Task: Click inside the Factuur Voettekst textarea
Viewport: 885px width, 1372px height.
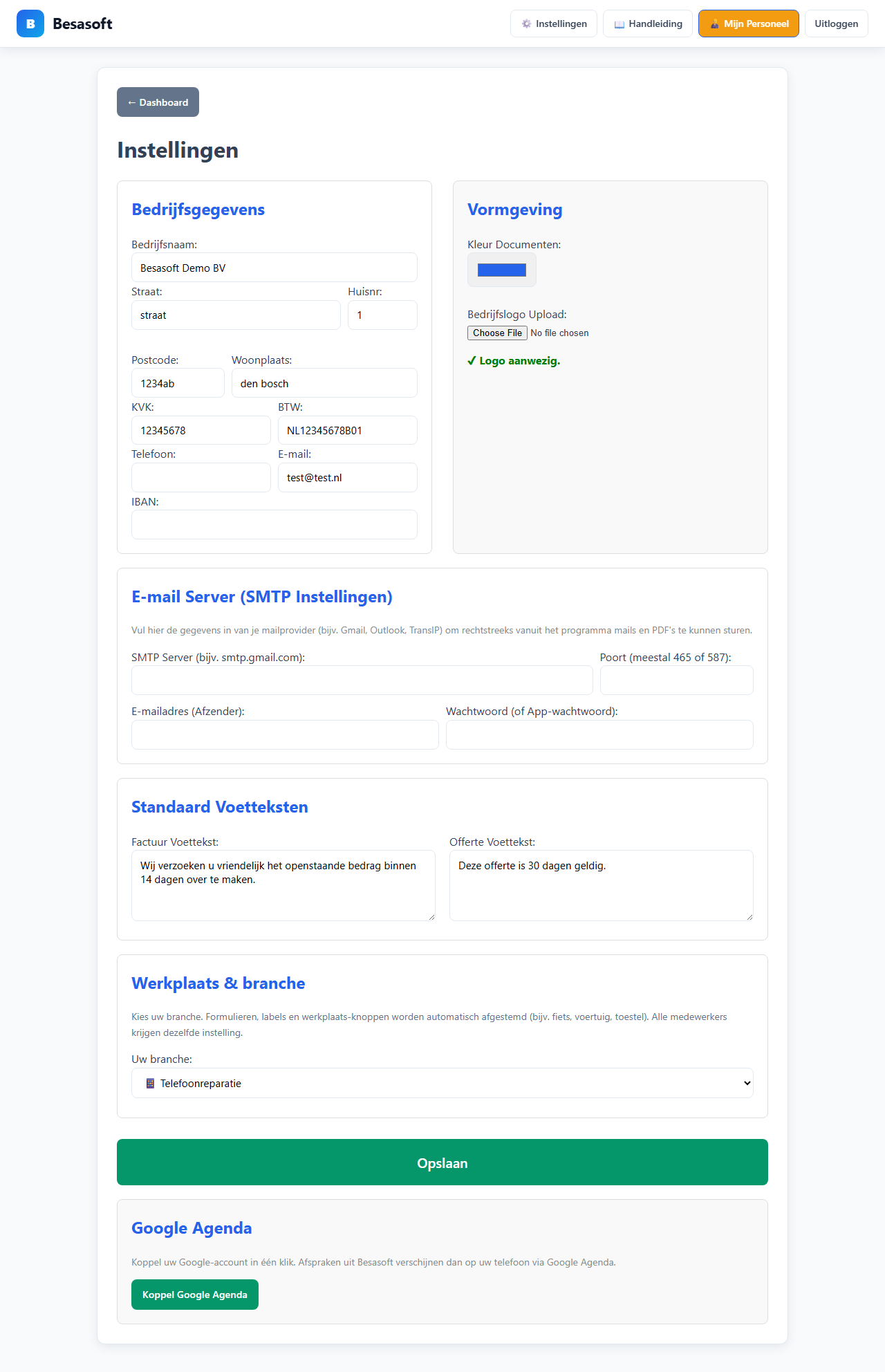Action: tap(283, 885)
